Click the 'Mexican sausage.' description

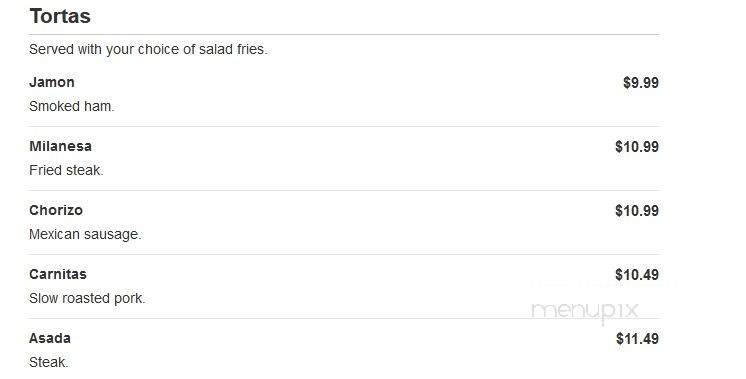86,234
